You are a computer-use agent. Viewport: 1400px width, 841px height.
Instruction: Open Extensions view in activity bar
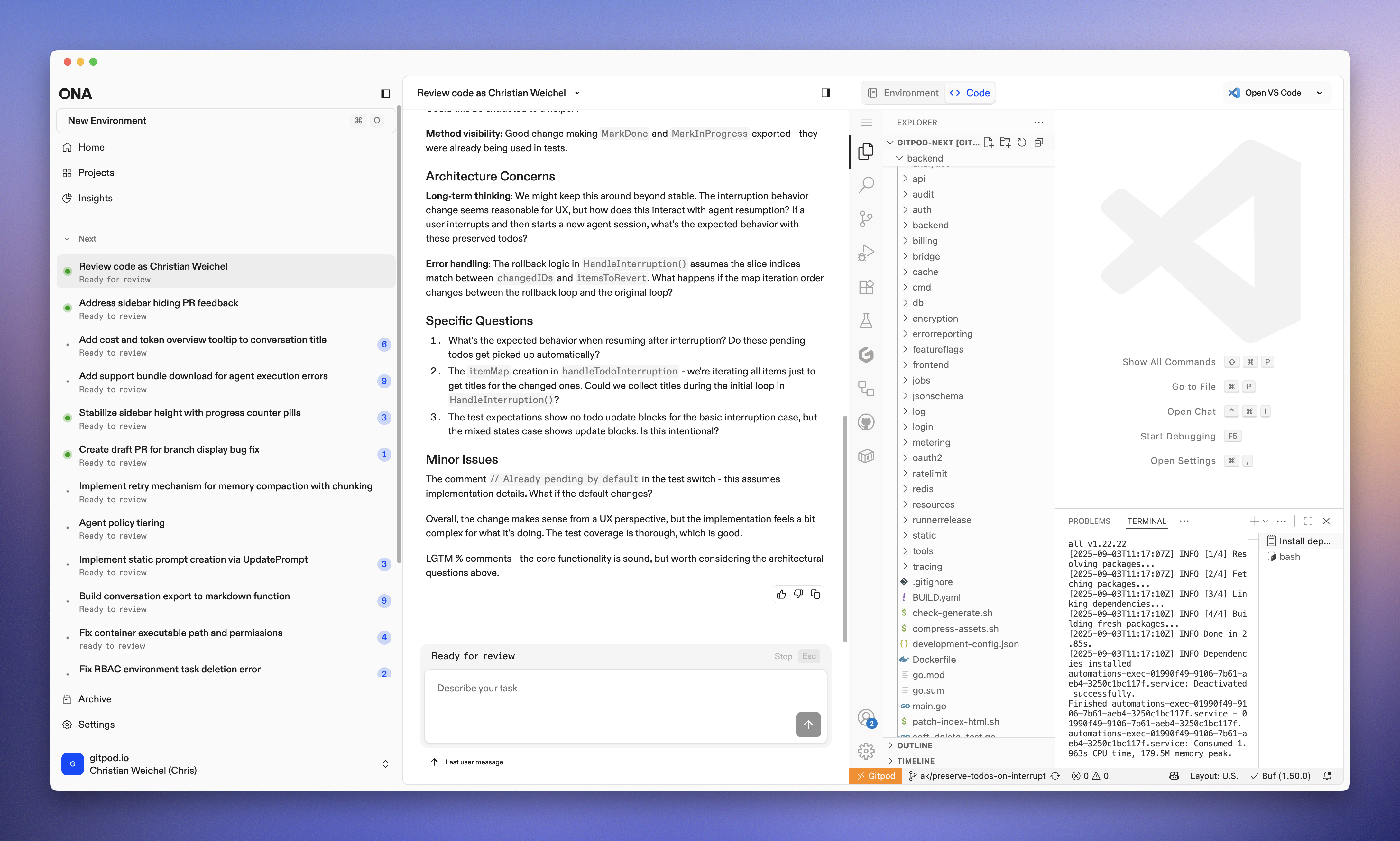866,287
